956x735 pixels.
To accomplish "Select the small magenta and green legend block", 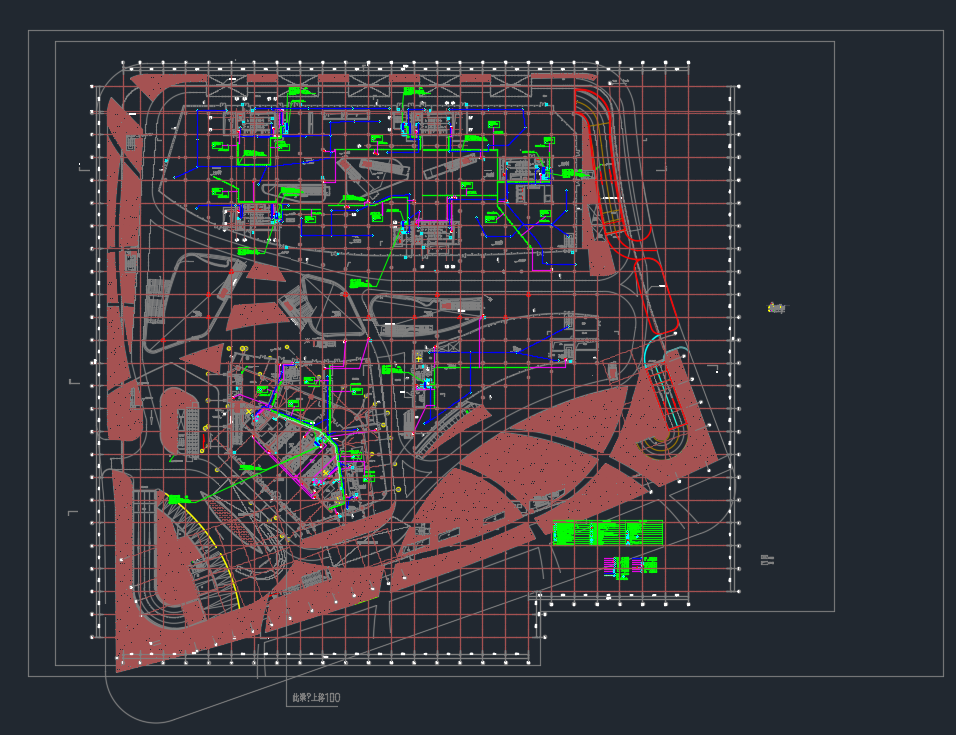I will coord(632,566).
